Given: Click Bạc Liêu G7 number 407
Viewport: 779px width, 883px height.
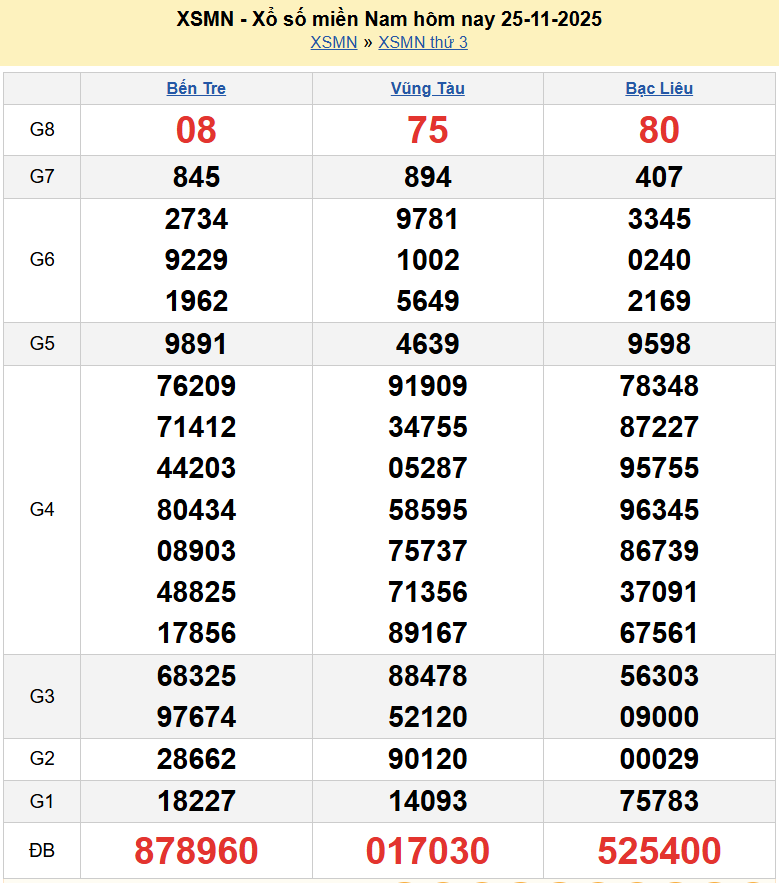Looking at the screenshot, I should (659, 177).
